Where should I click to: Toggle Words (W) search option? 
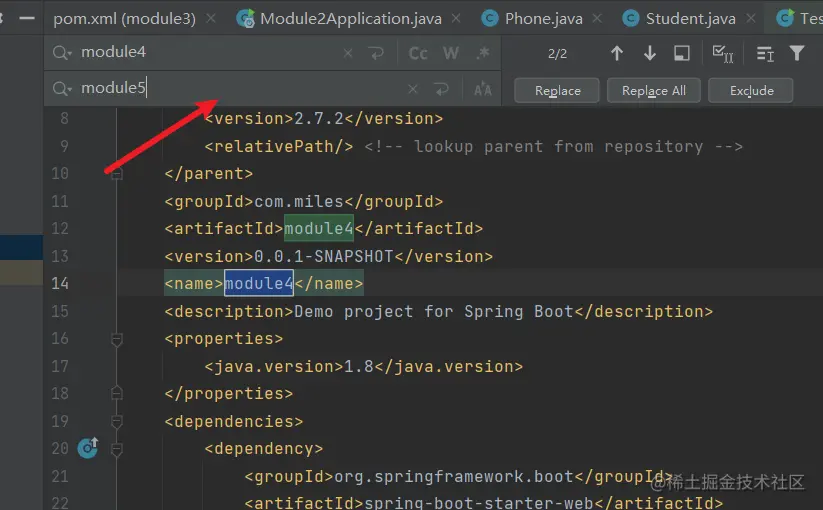pyautogui.click(x=451, y=53)
